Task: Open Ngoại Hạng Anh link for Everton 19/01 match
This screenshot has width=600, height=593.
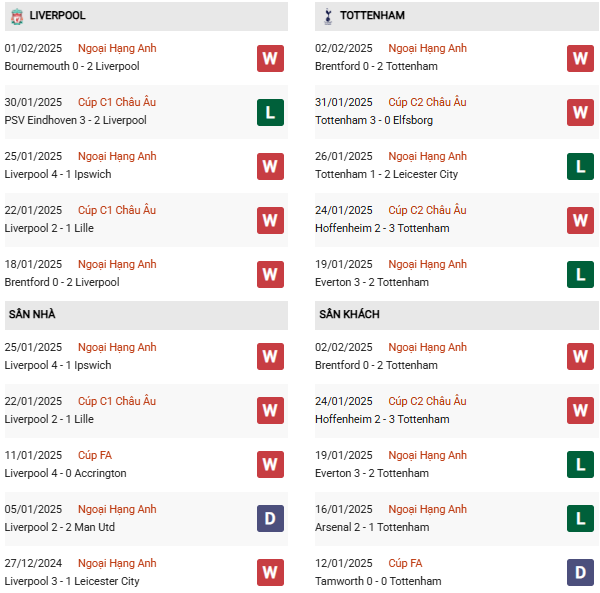Action: tap(427, 264)
